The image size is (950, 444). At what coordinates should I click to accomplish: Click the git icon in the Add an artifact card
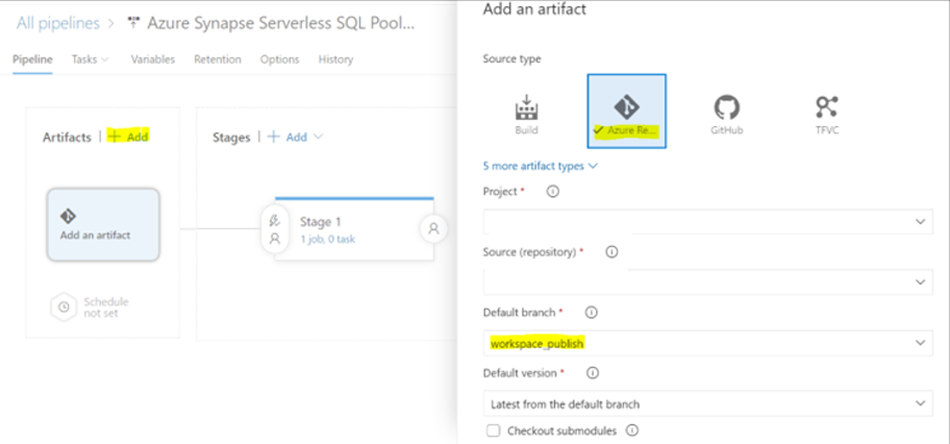(x=67, y=216)
